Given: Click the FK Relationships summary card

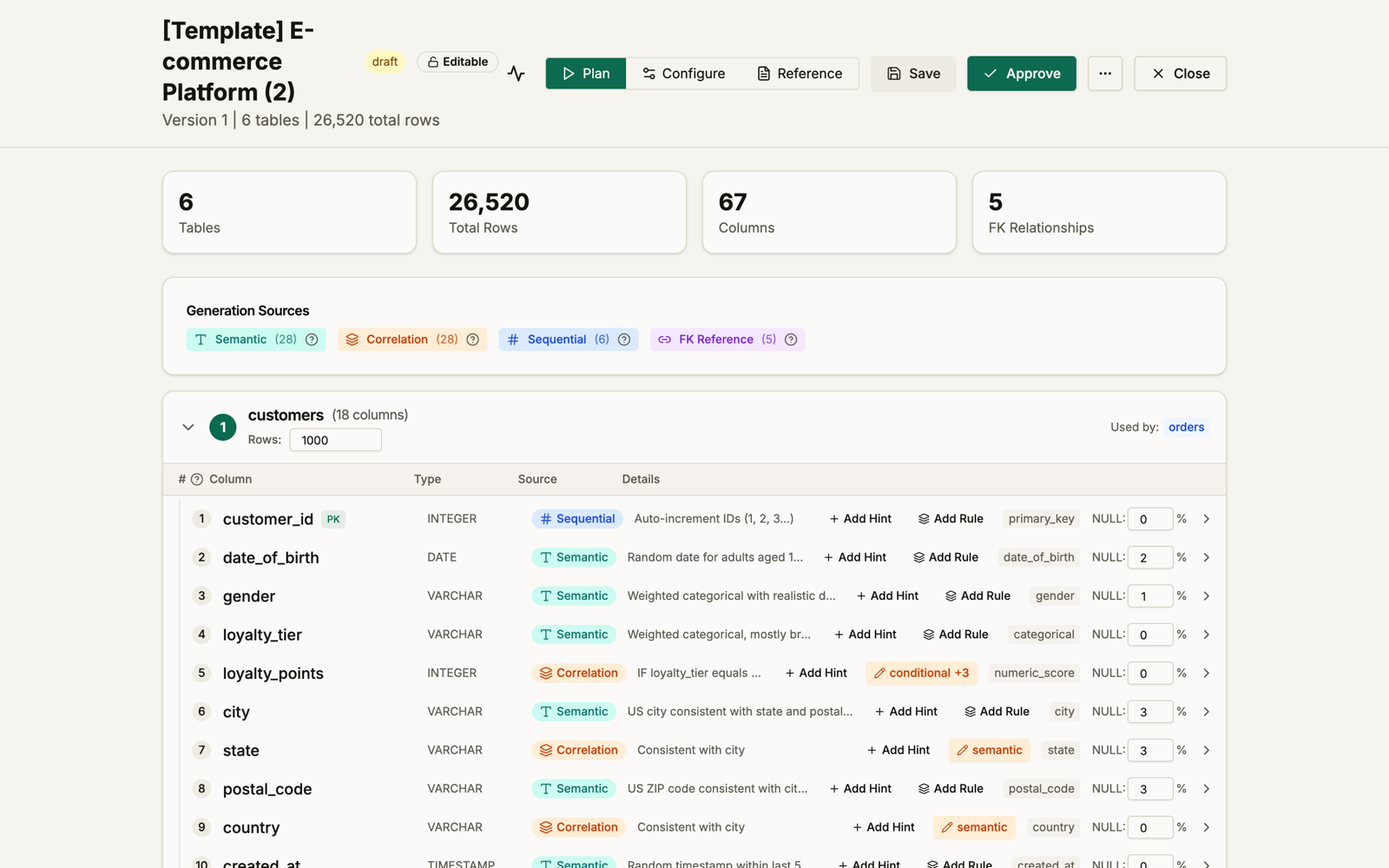Looking at the screenshot, I should click(1099, 213).
